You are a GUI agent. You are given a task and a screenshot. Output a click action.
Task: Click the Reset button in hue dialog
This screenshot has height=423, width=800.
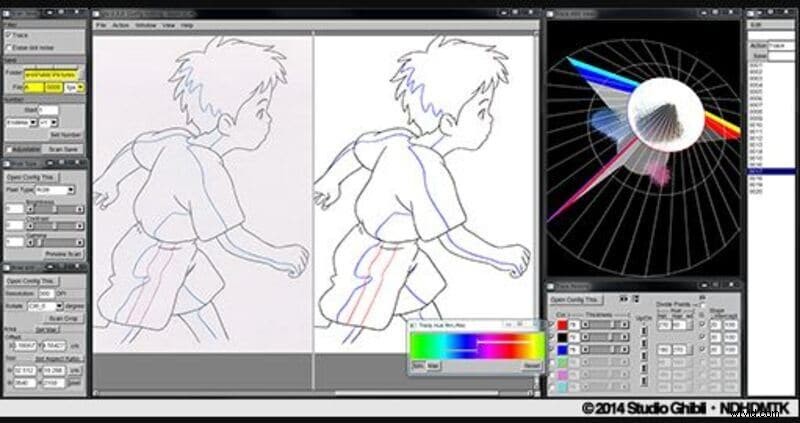[x=531, y=366]
